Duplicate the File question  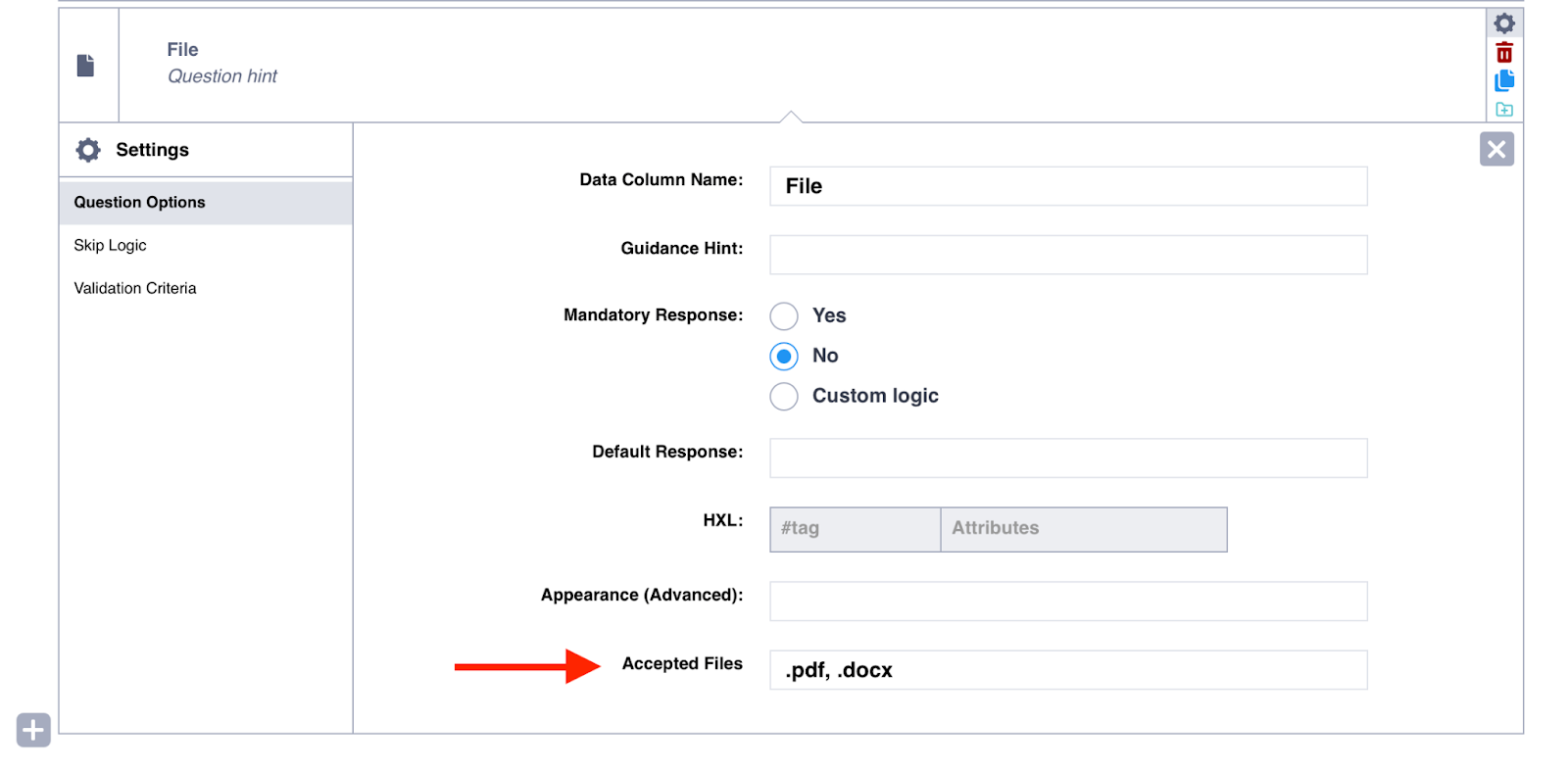click(1503, 81)
